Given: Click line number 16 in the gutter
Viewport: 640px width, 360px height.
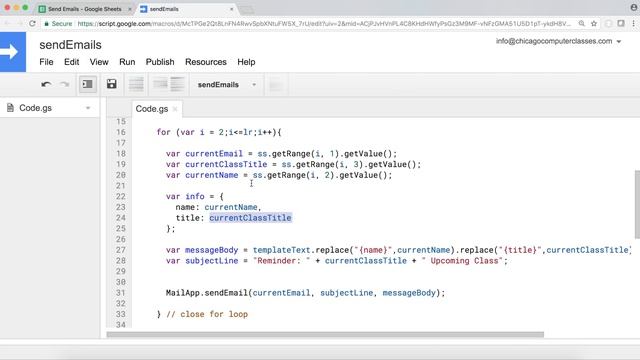Looking at the screenshot, I should point(121,132).
